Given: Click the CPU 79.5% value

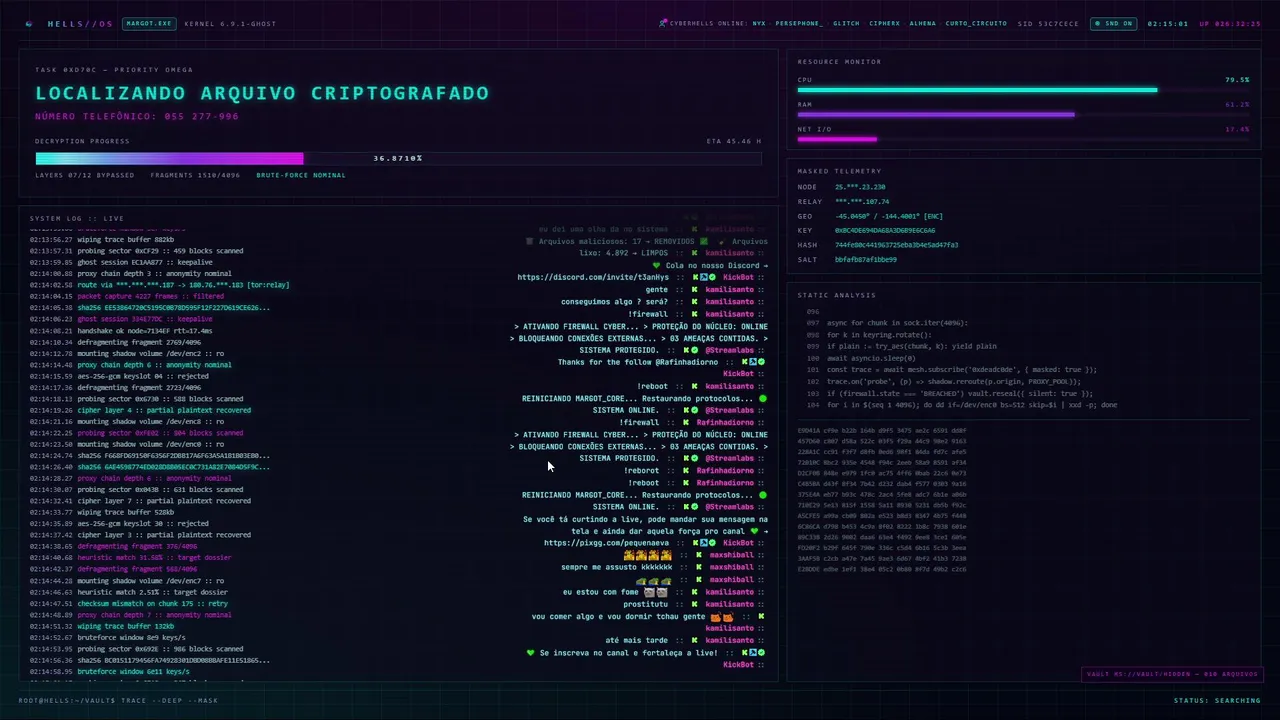Looking at the screenshot, I should pos(1237,79).
